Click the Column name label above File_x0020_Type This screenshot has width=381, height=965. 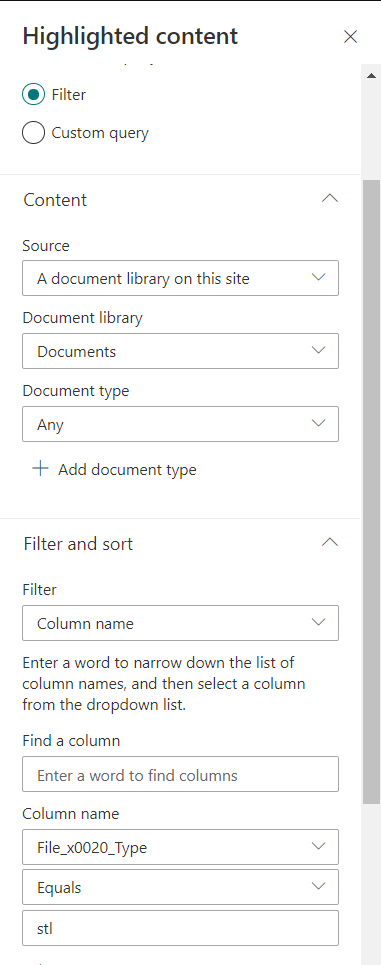pyautogui.click(x=71, y=814)
